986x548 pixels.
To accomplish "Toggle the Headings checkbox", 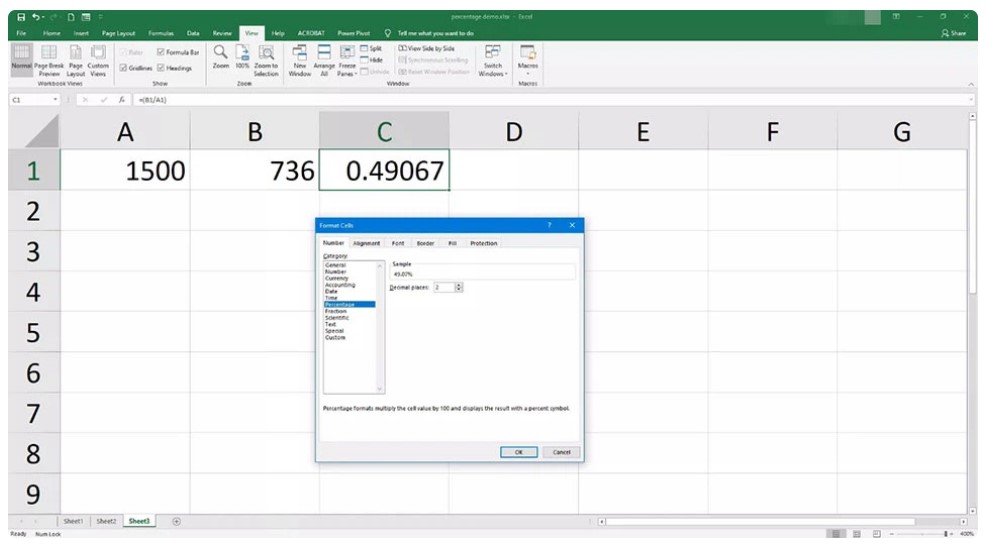I will click(x=160, y=68).
